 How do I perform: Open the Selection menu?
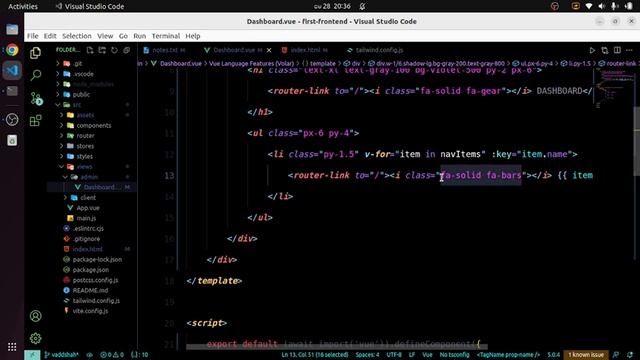click(x=77, y=36)
